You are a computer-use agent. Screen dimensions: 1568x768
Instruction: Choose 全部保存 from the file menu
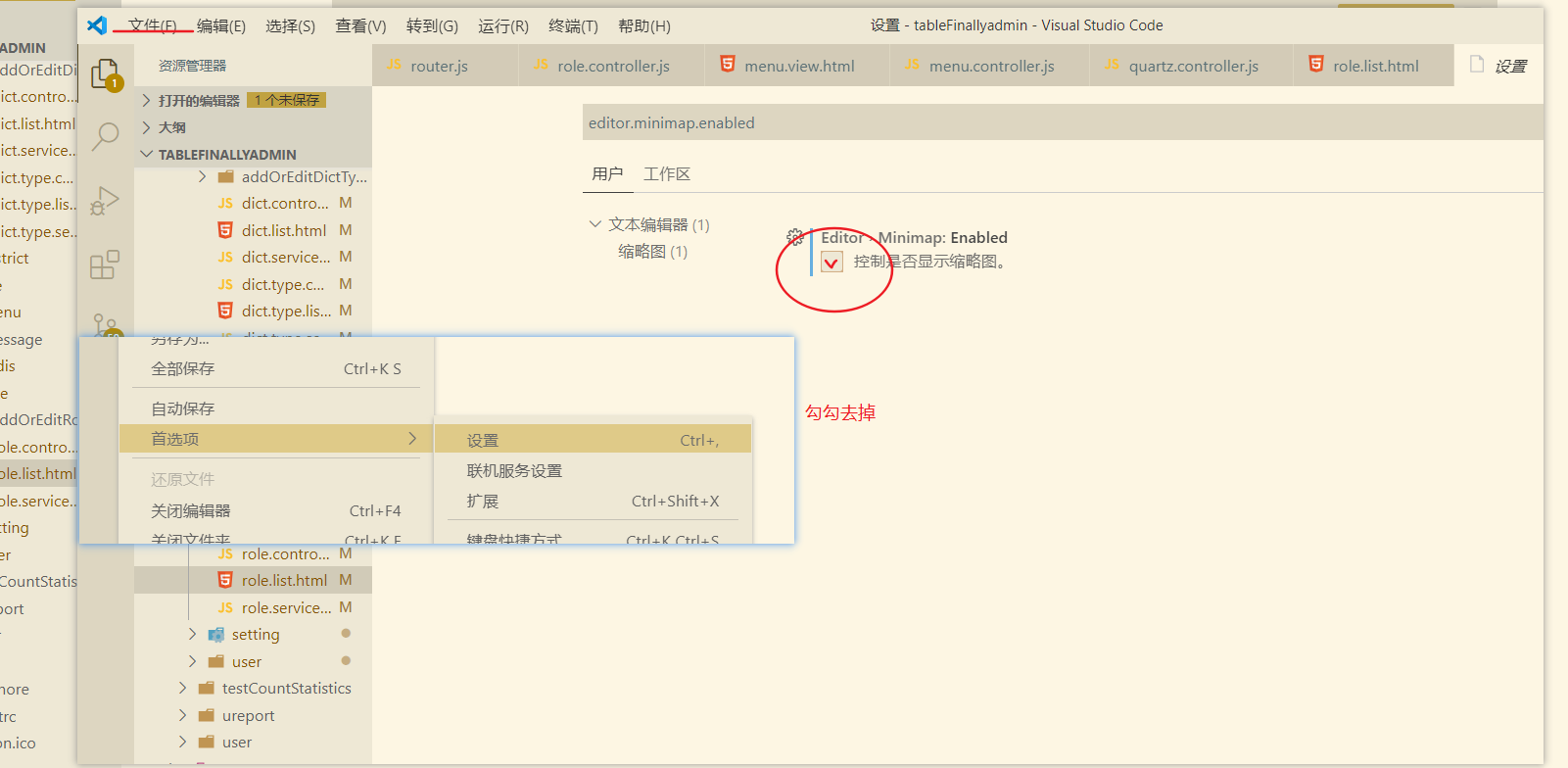coord(276,368)
